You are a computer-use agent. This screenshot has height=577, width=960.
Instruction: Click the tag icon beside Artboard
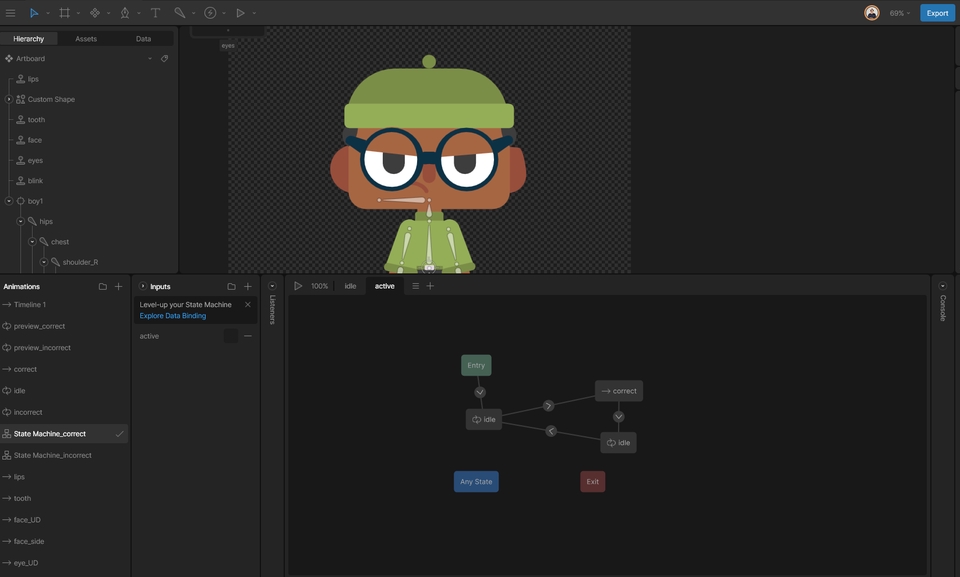pos(164,59)
